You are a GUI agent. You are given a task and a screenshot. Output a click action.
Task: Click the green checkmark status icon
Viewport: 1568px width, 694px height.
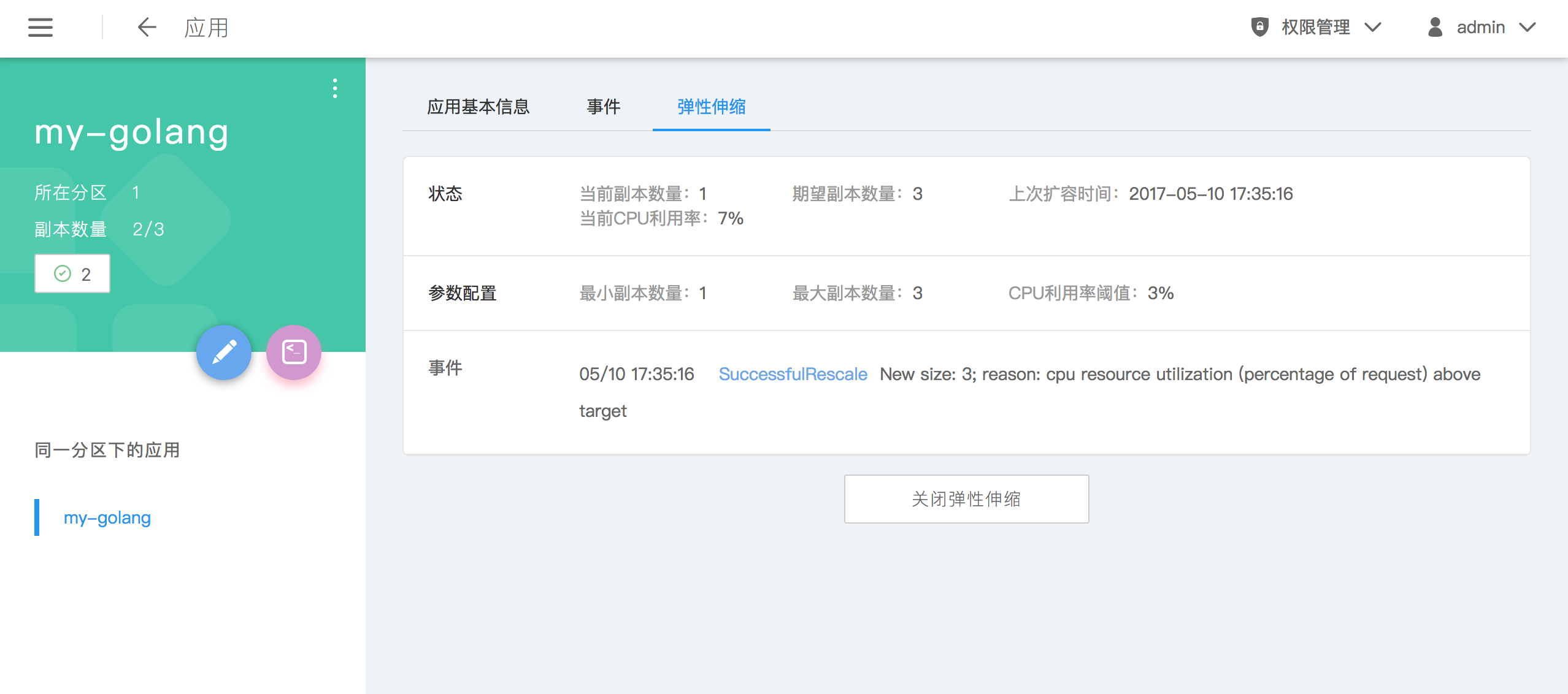[63, 273]
